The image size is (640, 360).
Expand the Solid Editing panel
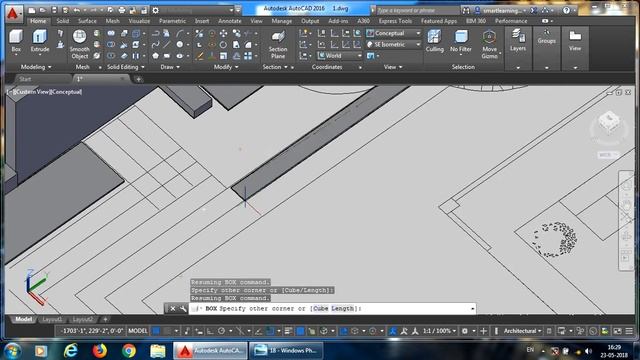click(x=126, y=67)
